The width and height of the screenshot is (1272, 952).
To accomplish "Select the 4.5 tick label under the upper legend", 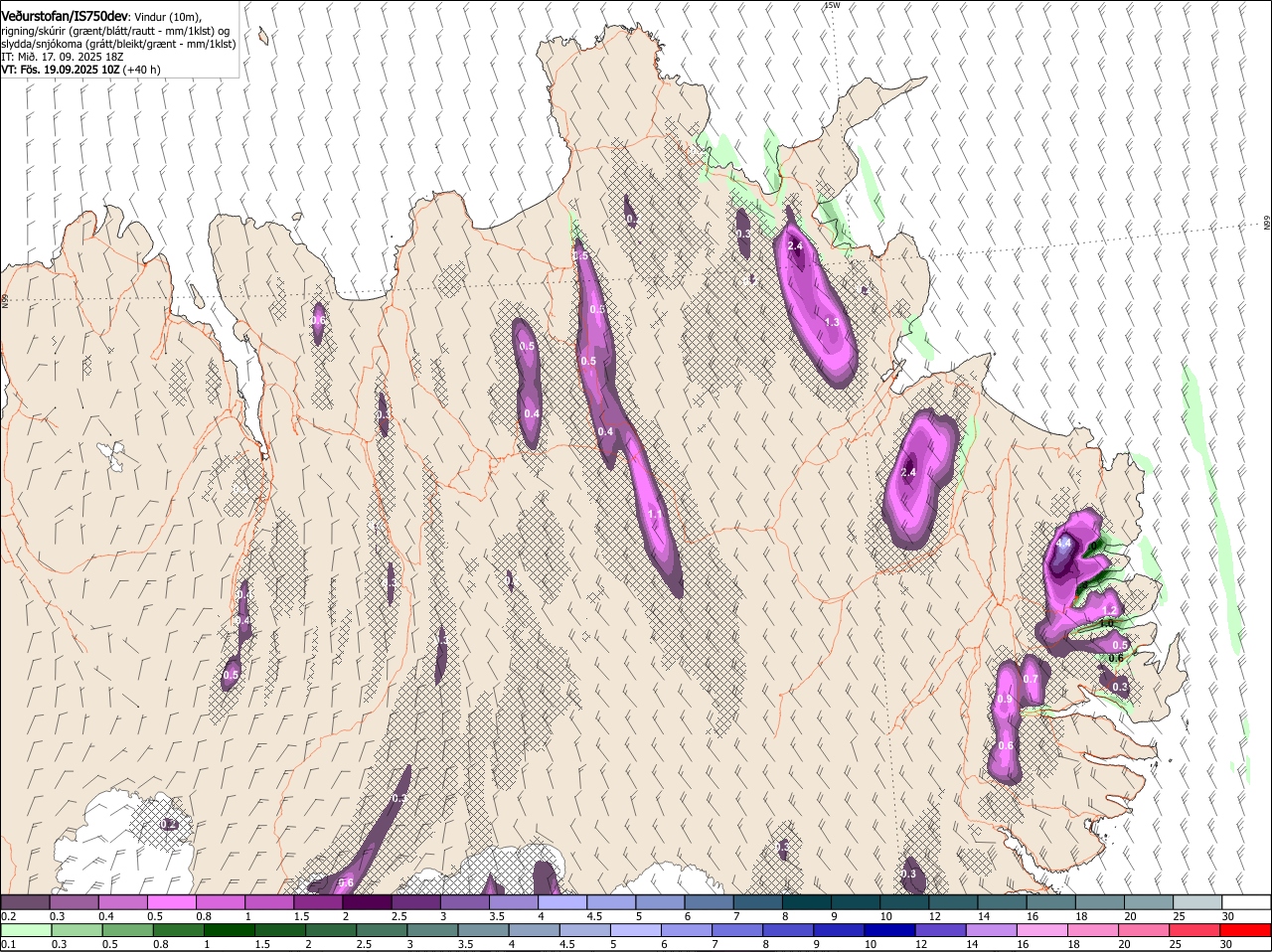I will (x=595, y=916).
